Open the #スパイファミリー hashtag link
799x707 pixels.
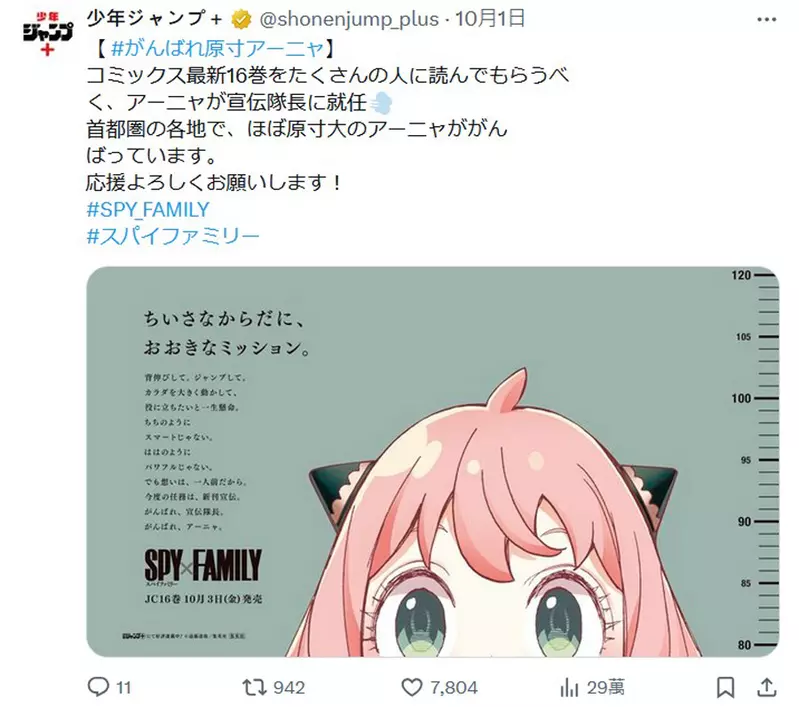(173, 236)
